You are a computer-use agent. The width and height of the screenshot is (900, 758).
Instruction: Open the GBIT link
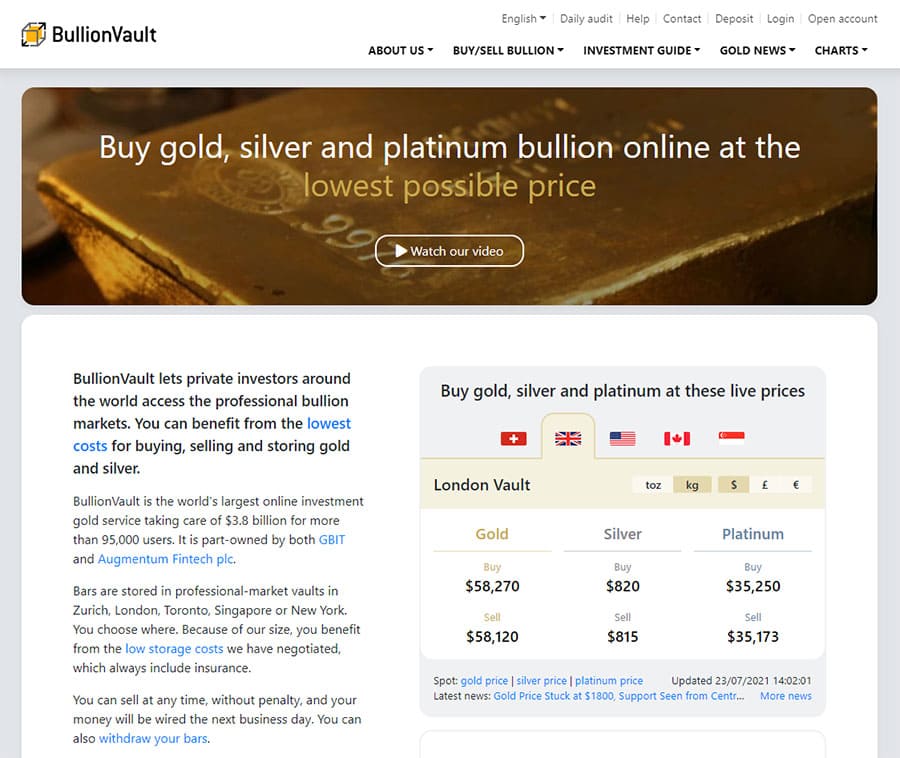(332, 540)
